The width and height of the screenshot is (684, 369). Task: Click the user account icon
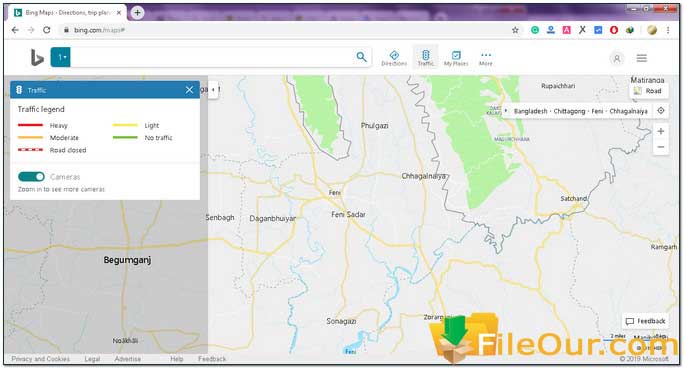coord(617,58)
